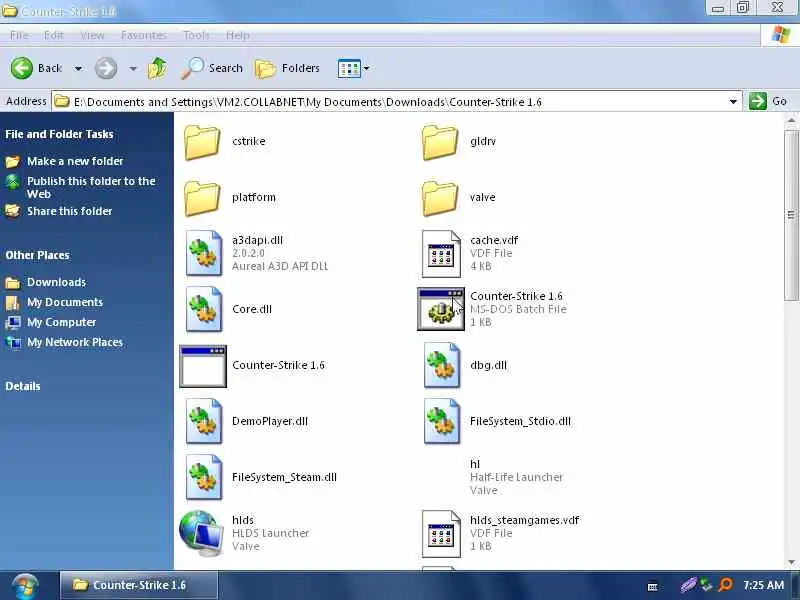
Task: Open the Tools menu
Action: click(x=196, y=35)
